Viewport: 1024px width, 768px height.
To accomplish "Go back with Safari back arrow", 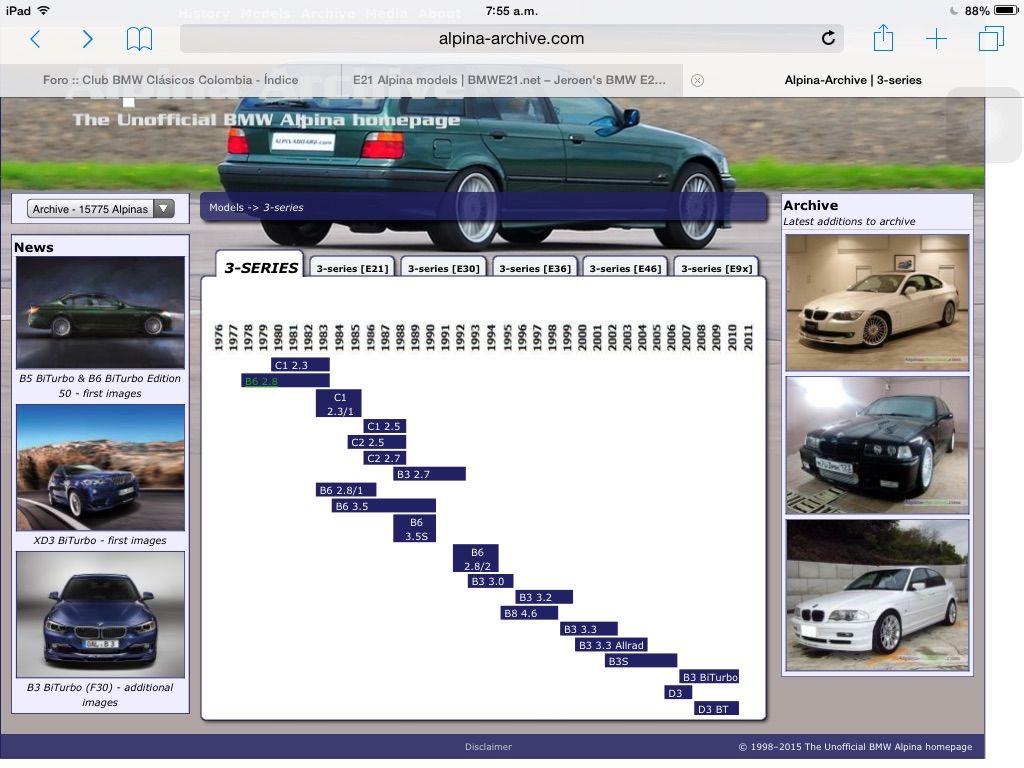I will [x=36, y=39].
